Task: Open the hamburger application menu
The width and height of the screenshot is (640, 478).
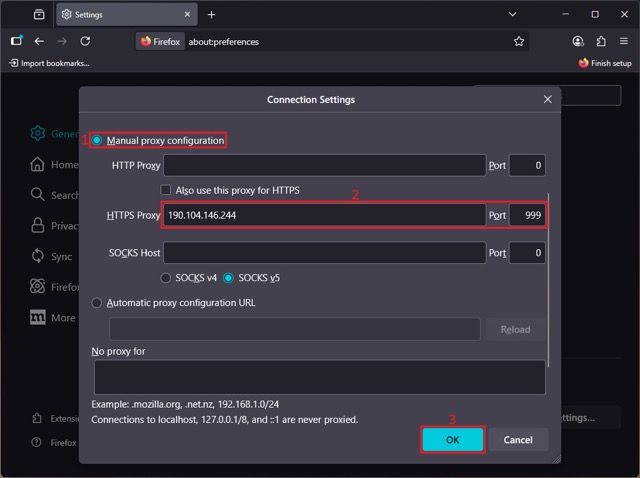Action: pyautogui.click(x=623, y=41)
